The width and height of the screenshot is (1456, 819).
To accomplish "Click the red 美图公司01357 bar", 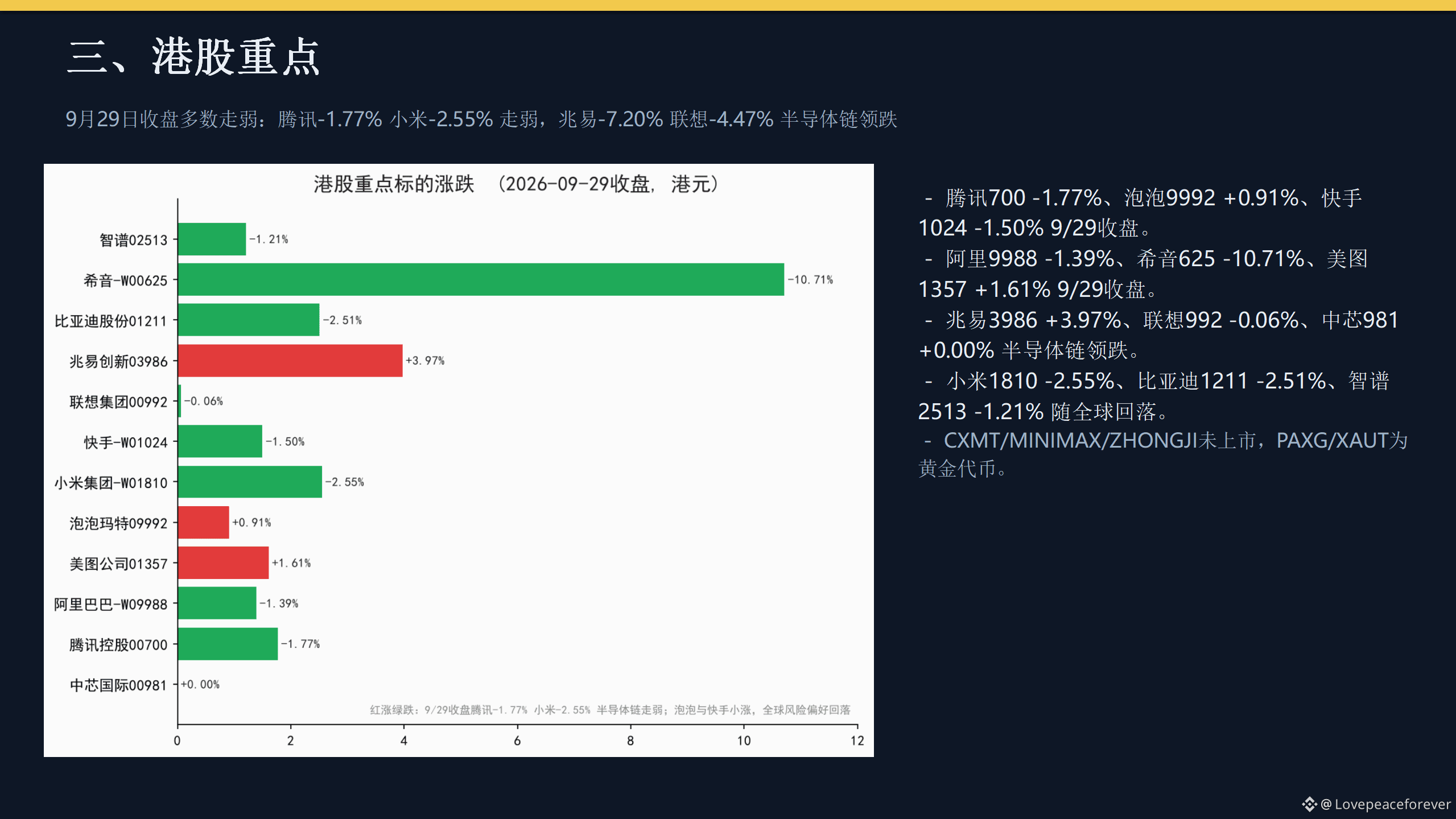I will pos(223,563).
